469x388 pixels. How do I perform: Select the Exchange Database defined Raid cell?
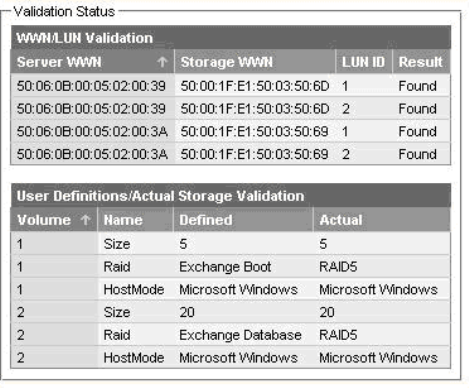[243, 335]
